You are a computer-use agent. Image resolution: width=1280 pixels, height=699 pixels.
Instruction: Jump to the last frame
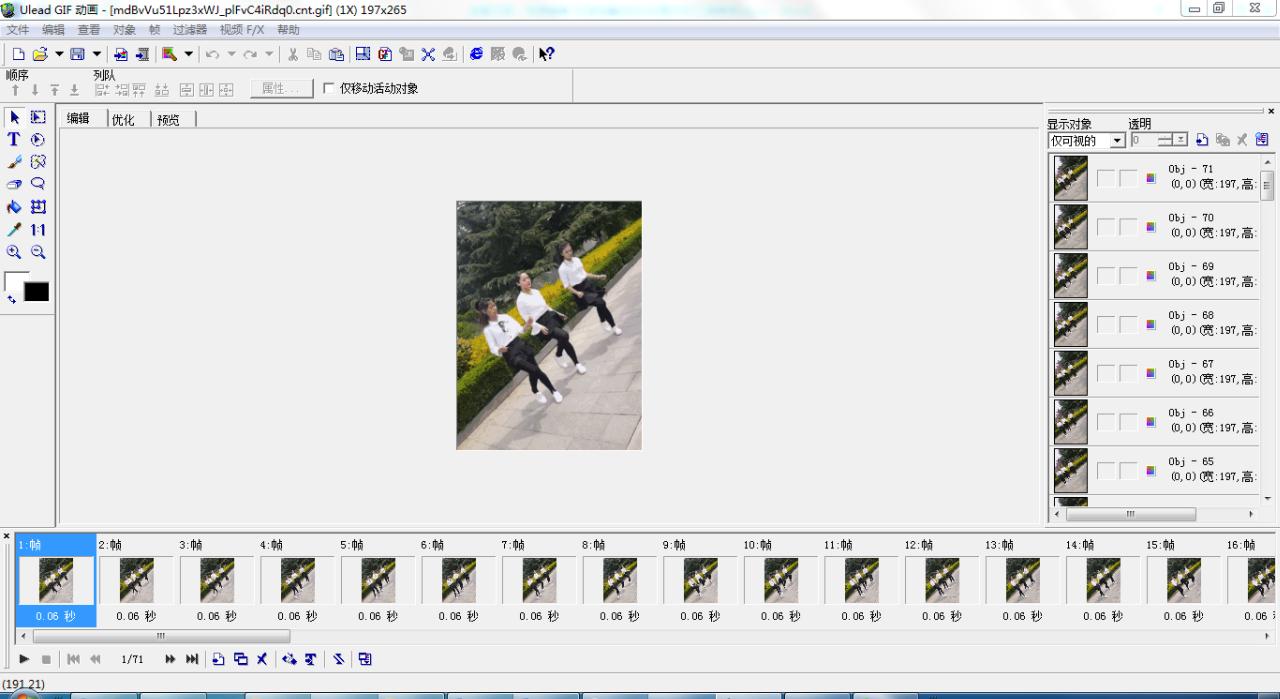pyautogui.click(x=192, y=659)
